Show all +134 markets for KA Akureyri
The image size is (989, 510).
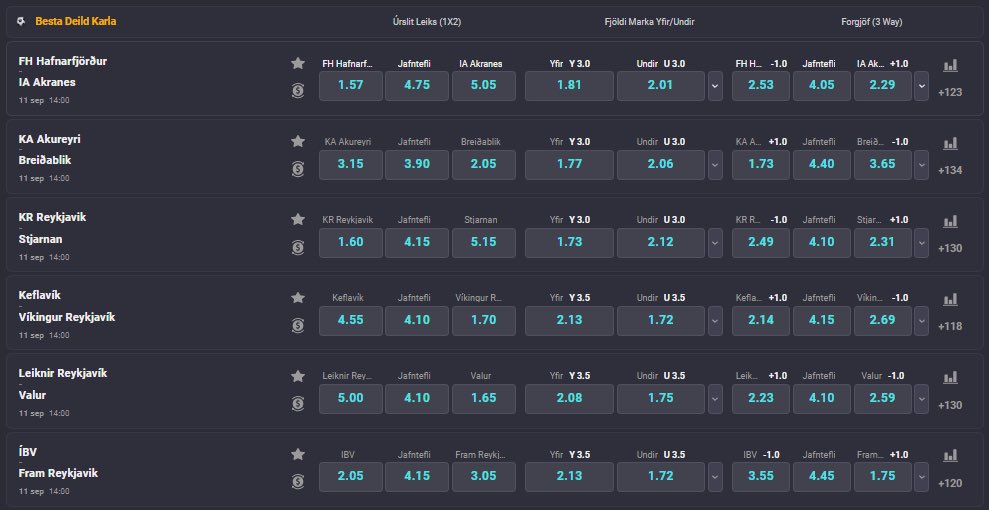coord(950,170)
